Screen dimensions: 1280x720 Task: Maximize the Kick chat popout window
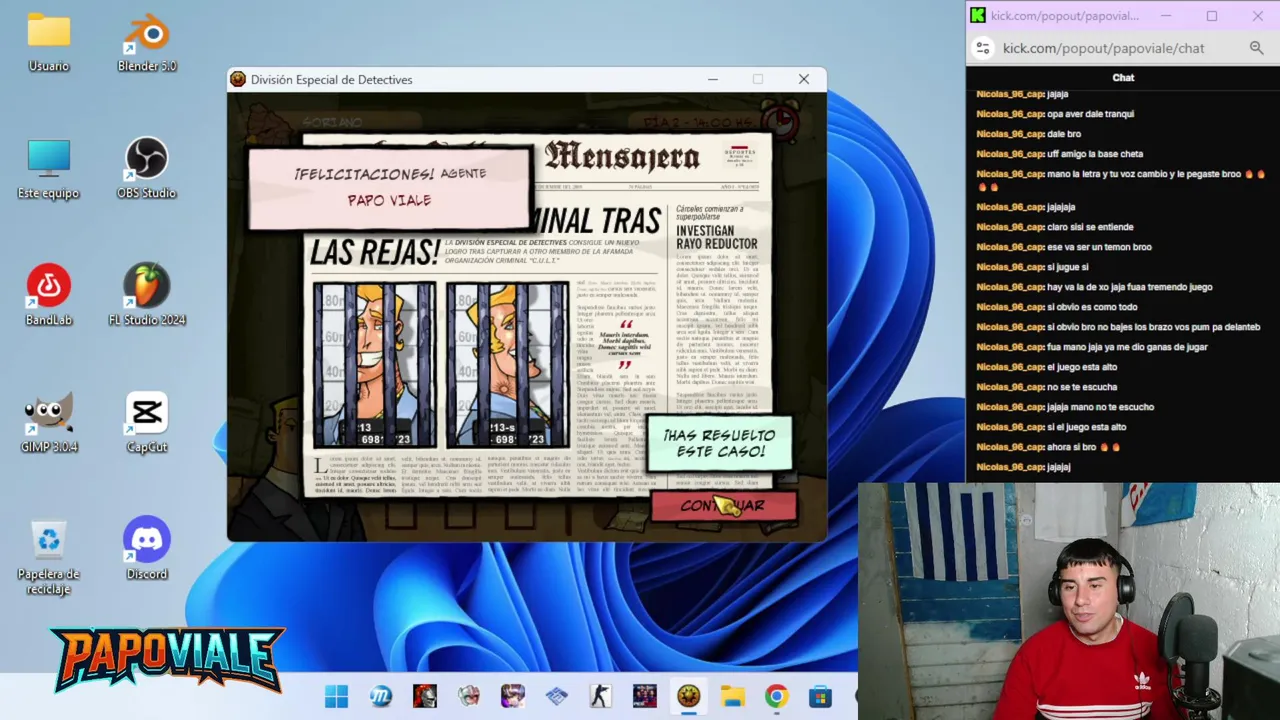tap(1211, 16)
